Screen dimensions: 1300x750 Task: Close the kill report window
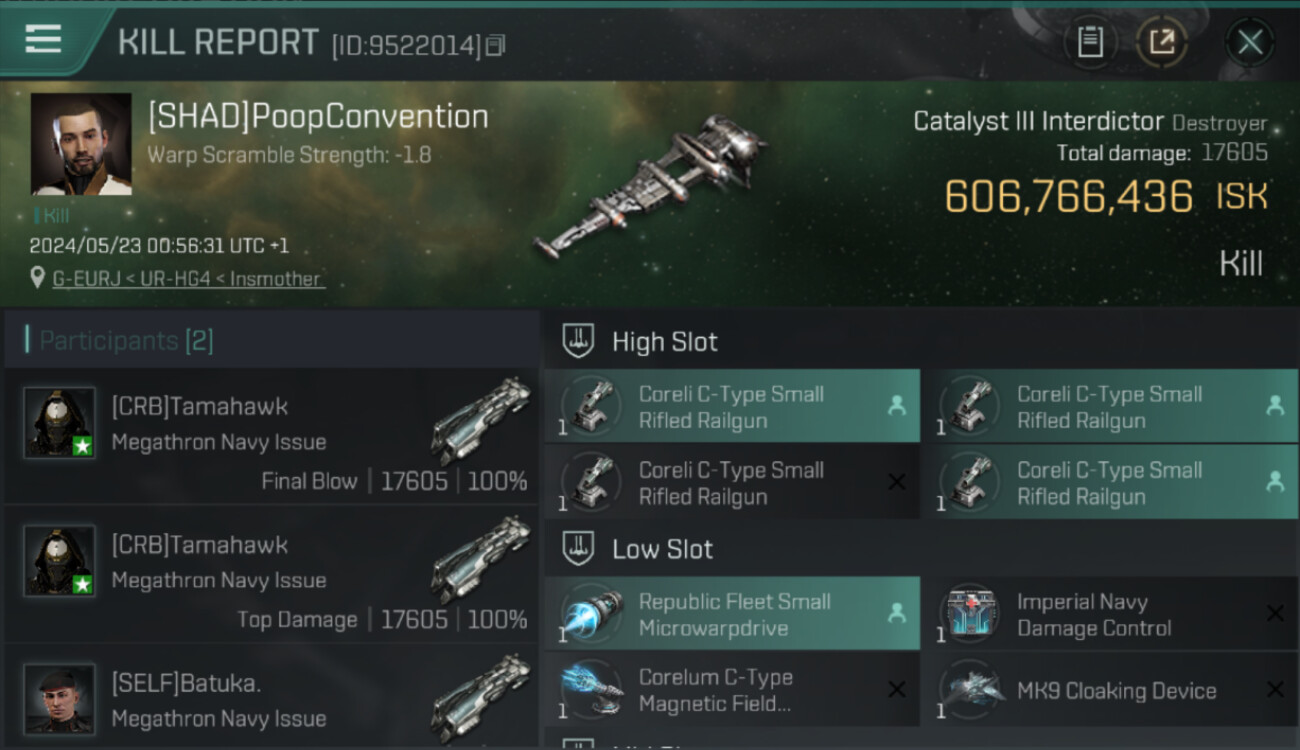tap(1250, 43)
